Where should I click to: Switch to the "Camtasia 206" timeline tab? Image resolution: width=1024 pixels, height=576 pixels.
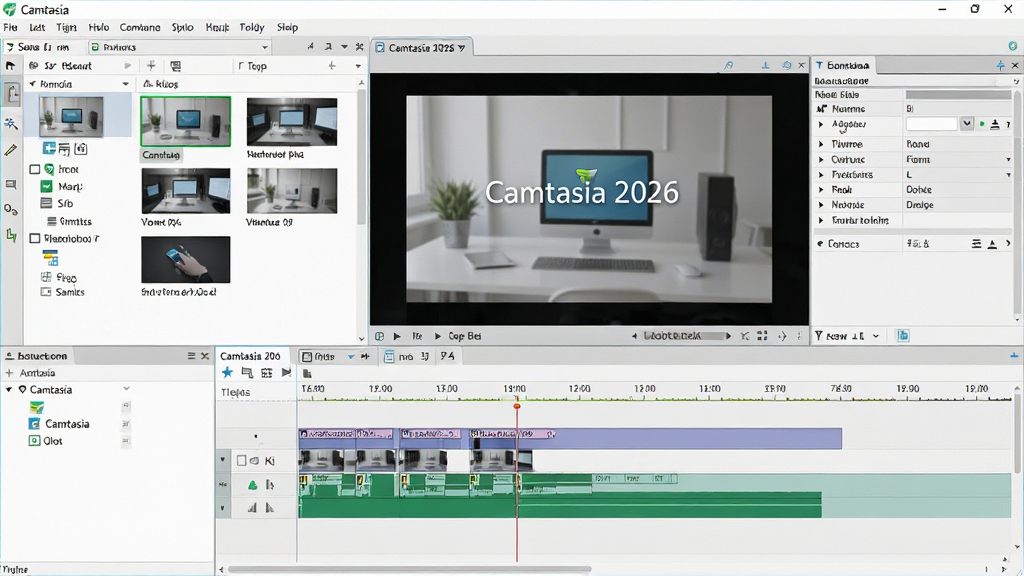(x=250, y=356)
